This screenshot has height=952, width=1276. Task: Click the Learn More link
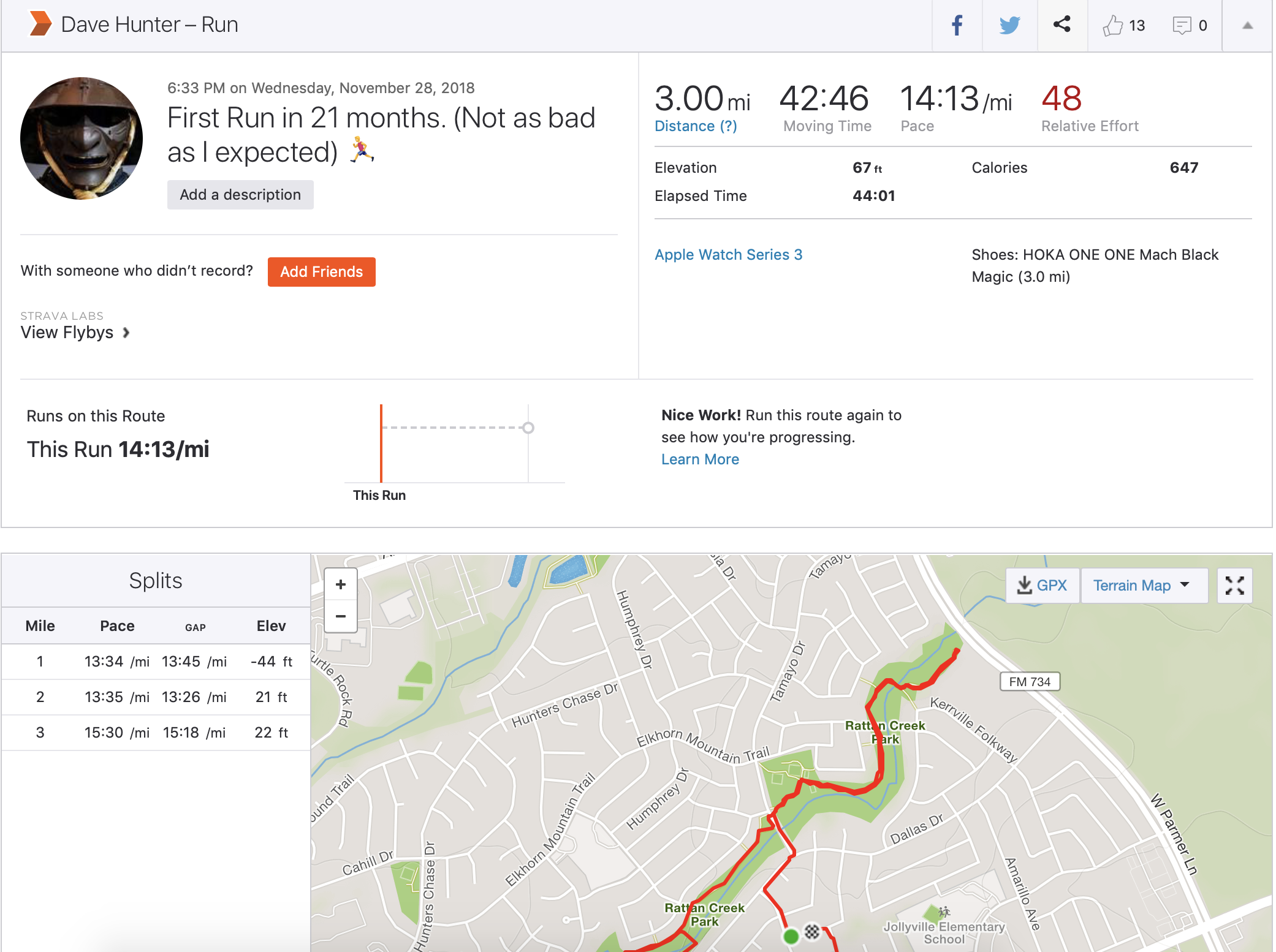700,459
